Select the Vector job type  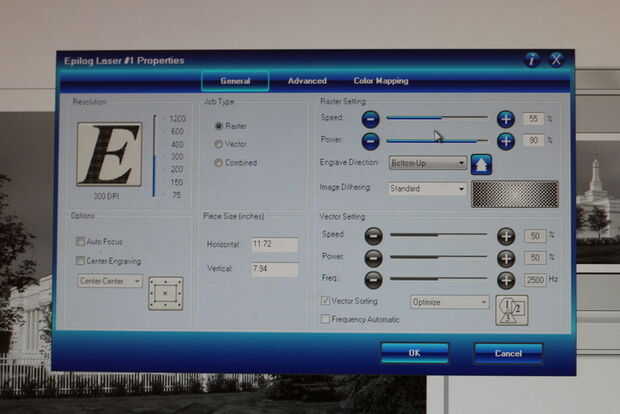pyautogui.click(x=218, y=144)
